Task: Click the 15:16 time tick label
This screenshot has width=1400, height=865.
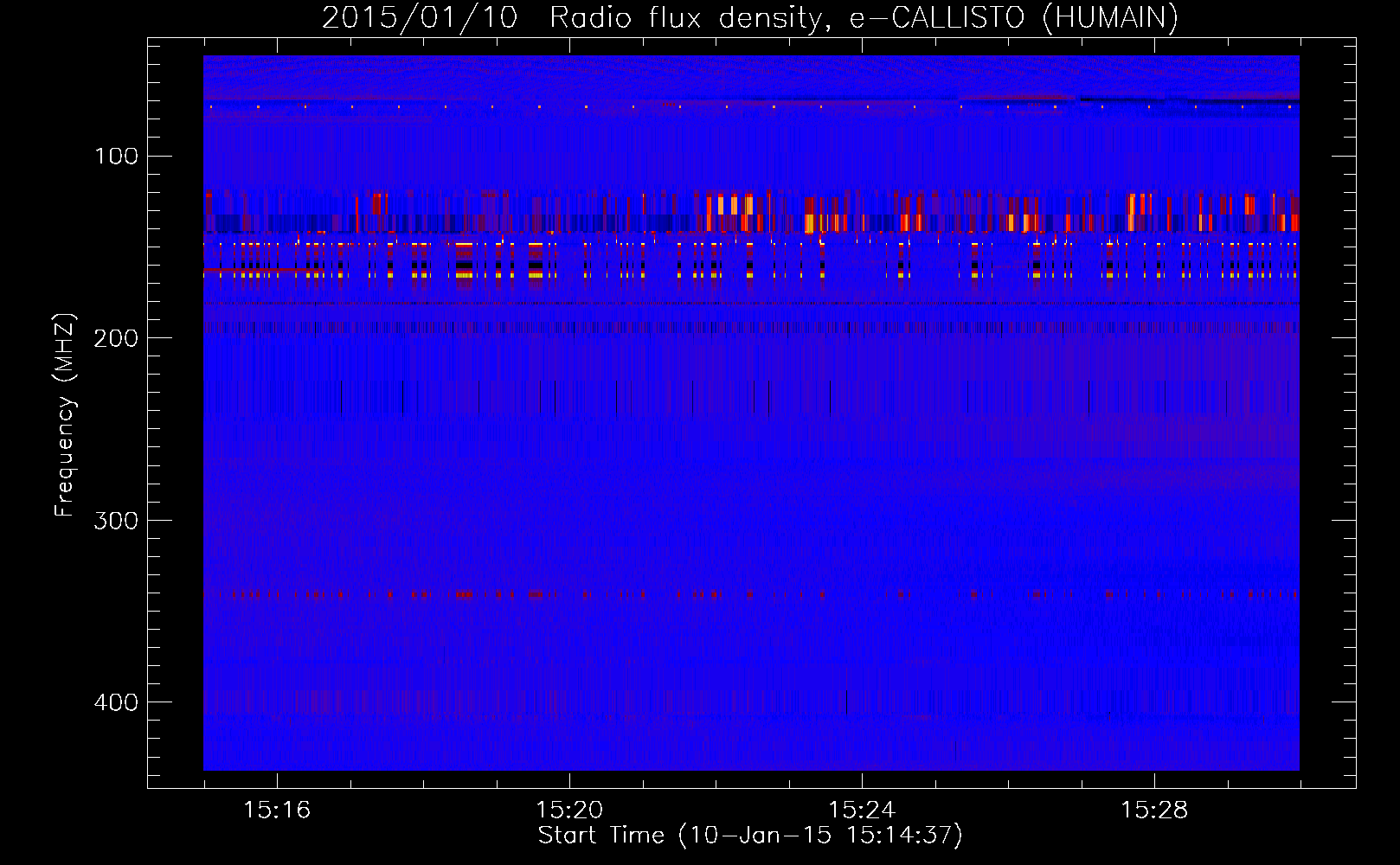Action: pyautogui.click(x=277, y=810)
